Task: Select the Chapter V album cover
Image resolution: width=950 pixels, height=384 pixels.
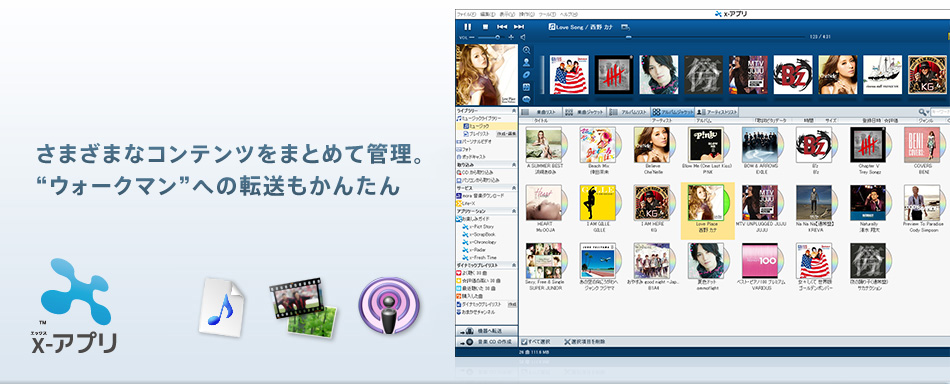Action: coord(869,144)
